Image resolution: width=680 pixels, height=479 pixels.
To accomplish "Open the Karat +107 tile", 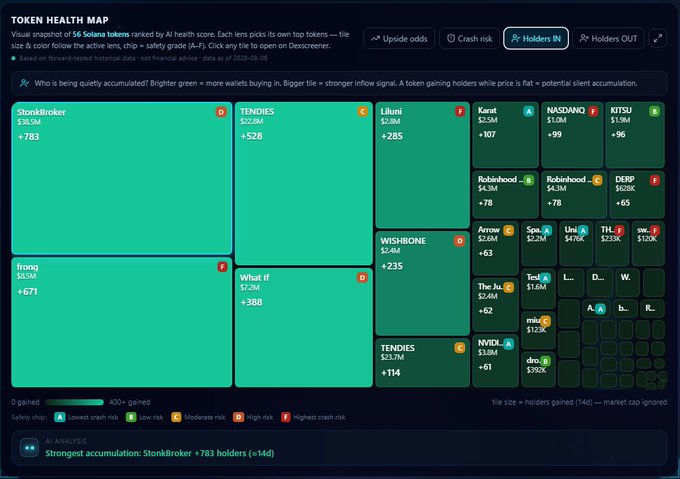I will coord(506,135).
